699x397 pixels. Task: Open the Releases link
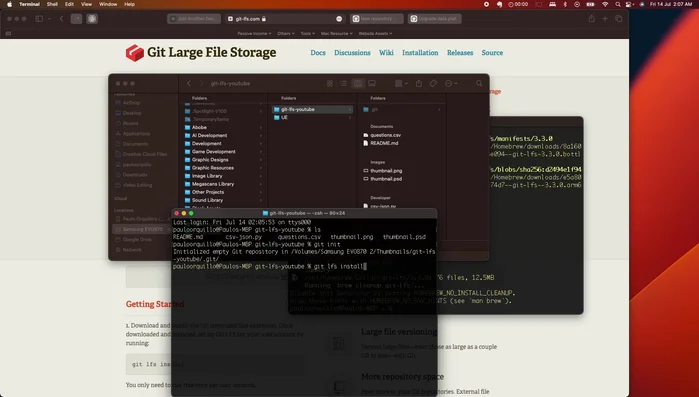click(x=460, y=53)
